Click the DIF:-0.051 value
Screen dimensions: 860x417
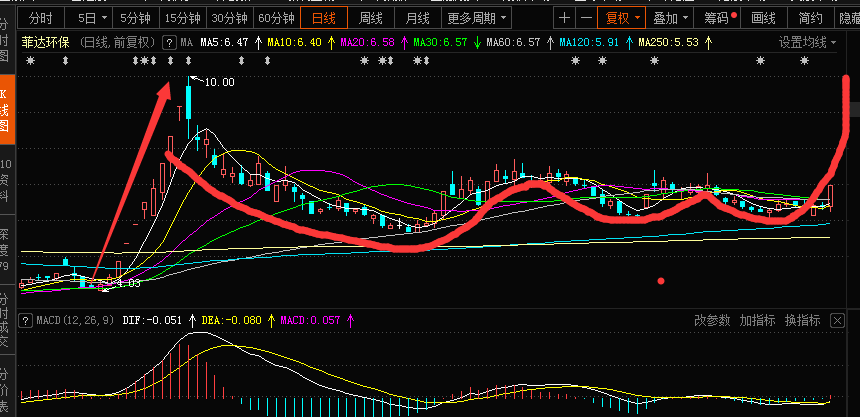pyautogui.click(x=152, y=320)
